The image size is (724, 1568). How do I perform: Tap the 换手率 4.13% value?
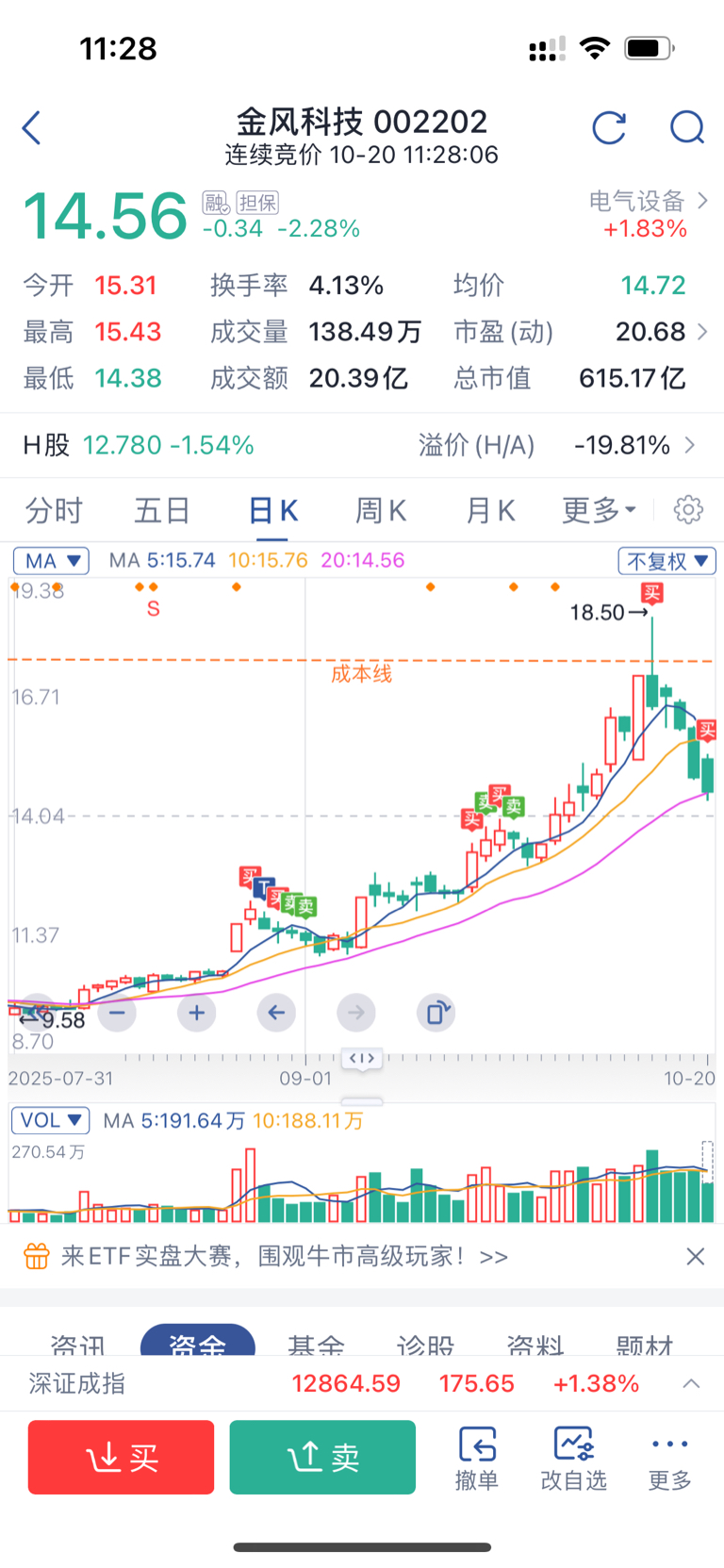tap(346, 285)
